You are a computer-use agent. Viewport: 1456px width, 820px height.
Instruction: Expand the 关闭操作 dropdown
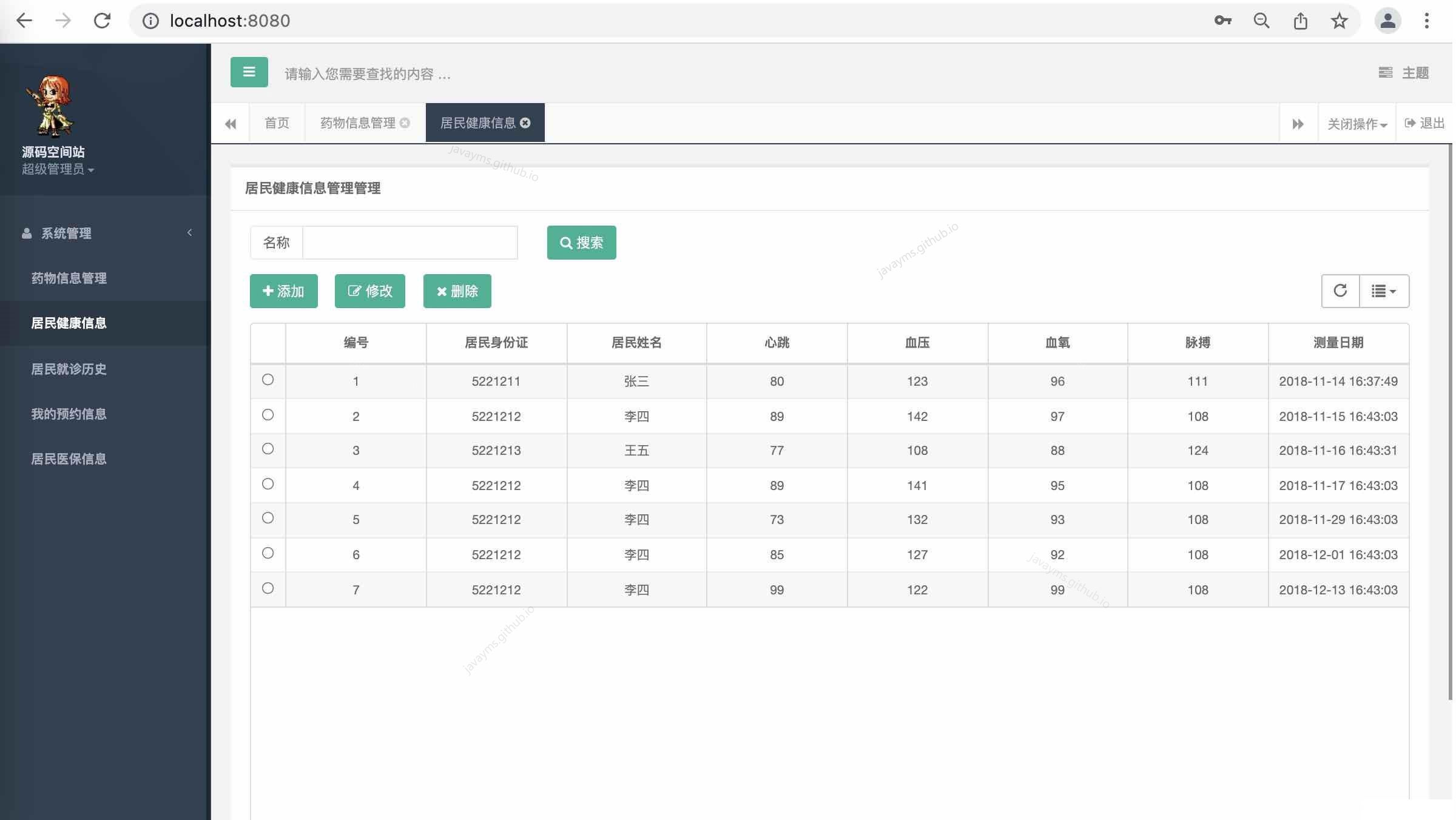click(x=1357, y=124)
